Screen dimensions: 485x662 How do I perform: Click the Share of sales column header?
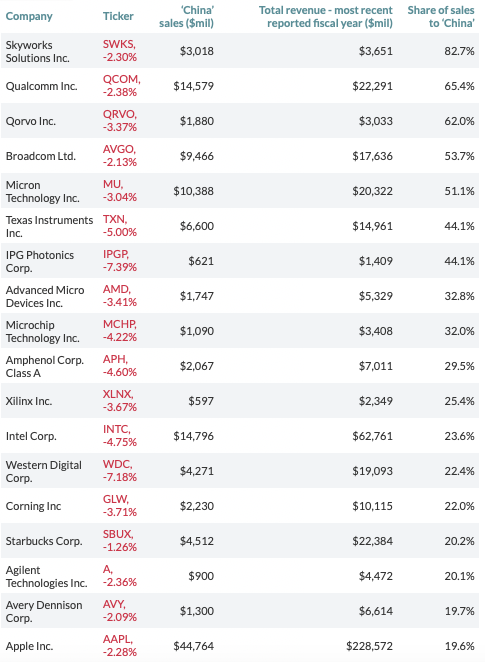click(x=441, y=16)
